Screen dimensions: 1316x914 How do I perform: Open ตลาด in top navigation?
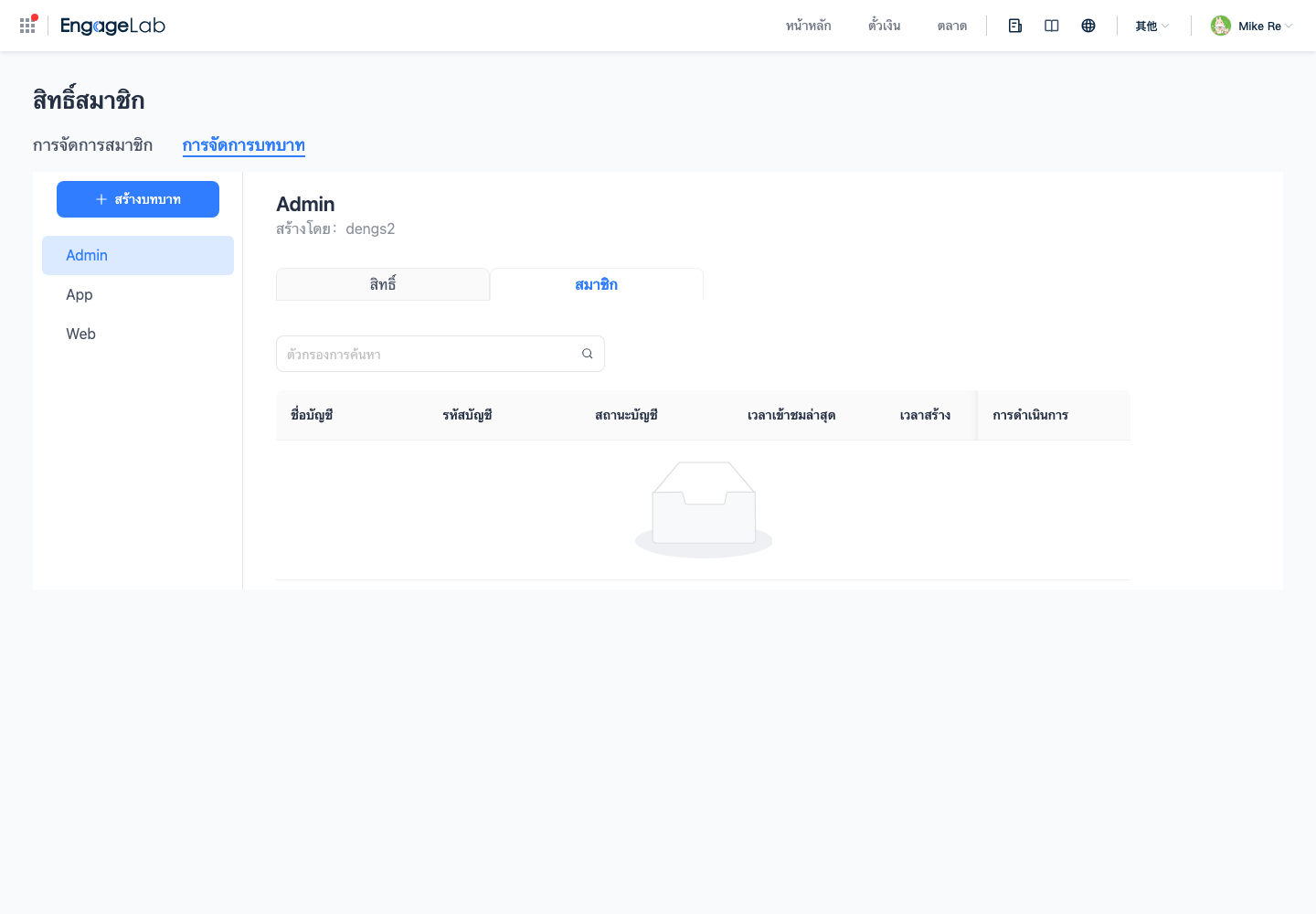tap(952, 26)
